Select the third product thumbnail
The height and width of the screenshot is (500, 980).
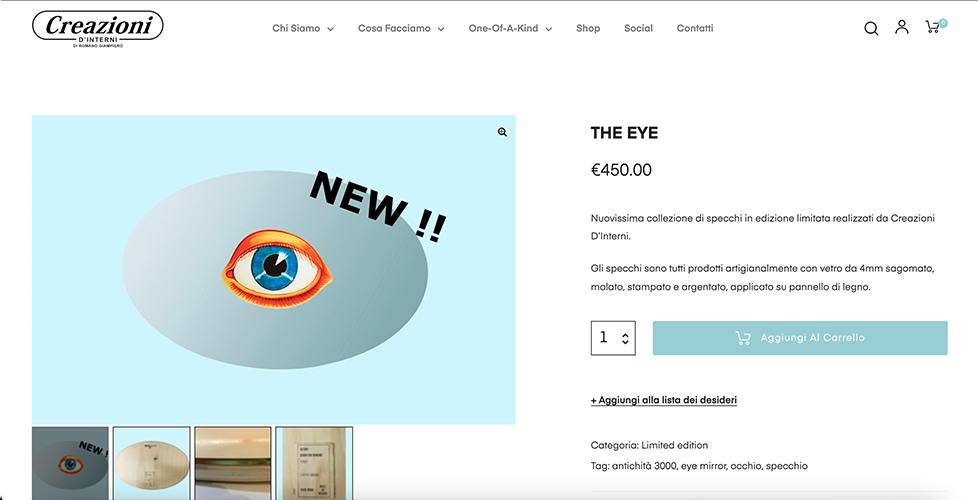(232, 463)
